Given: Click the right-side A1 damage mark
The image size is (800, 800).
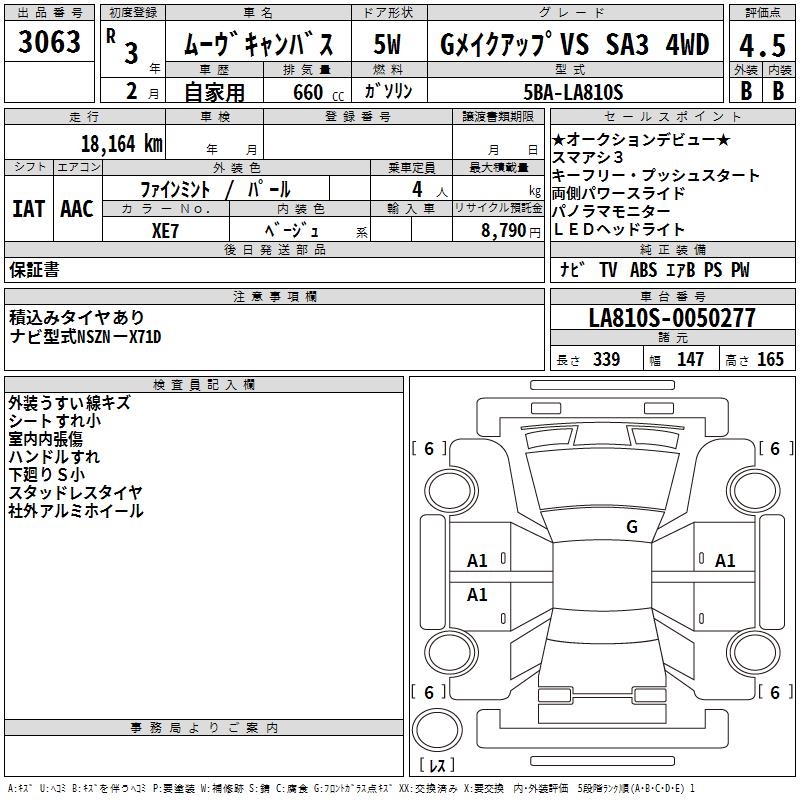Looking at the screenshot, I should click(725, 561).
